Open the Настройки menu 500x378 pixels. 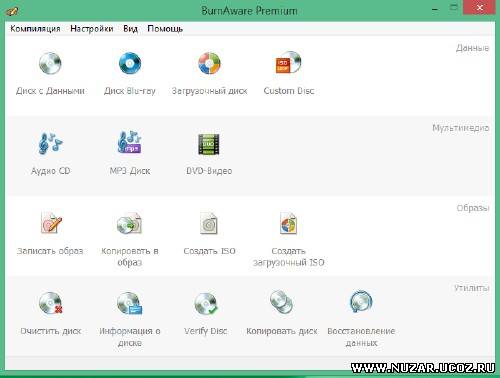[92, 29]
